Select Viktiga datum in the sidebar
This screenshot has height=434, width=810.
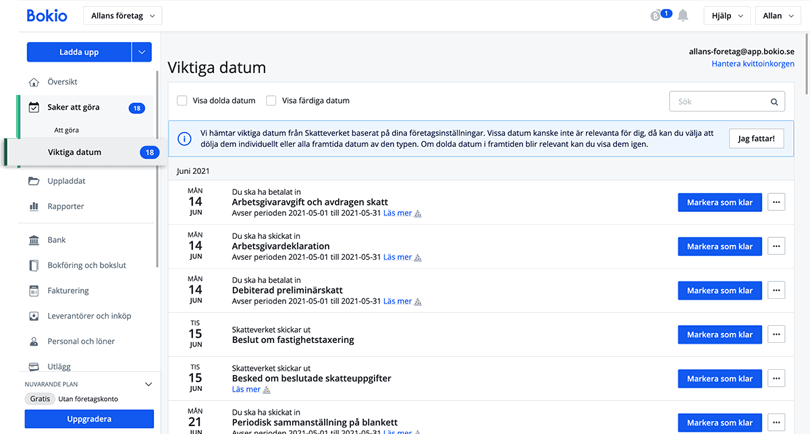pyautogui.click(x=75, y=152)
